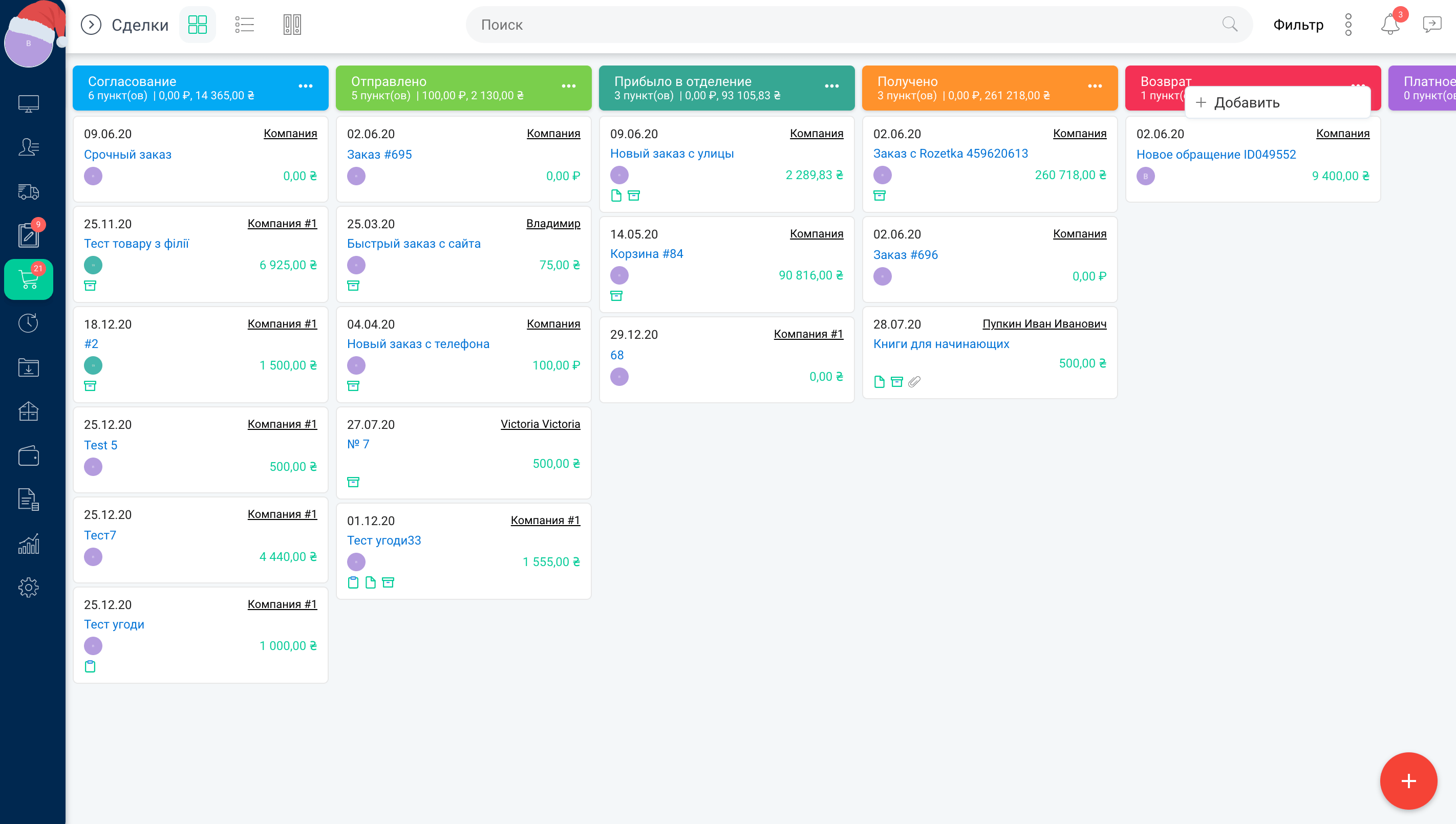The height and width of the screenshot is (824, 1456).
Task: Click the red floating add button
Action: click(x=1408, y=781)
